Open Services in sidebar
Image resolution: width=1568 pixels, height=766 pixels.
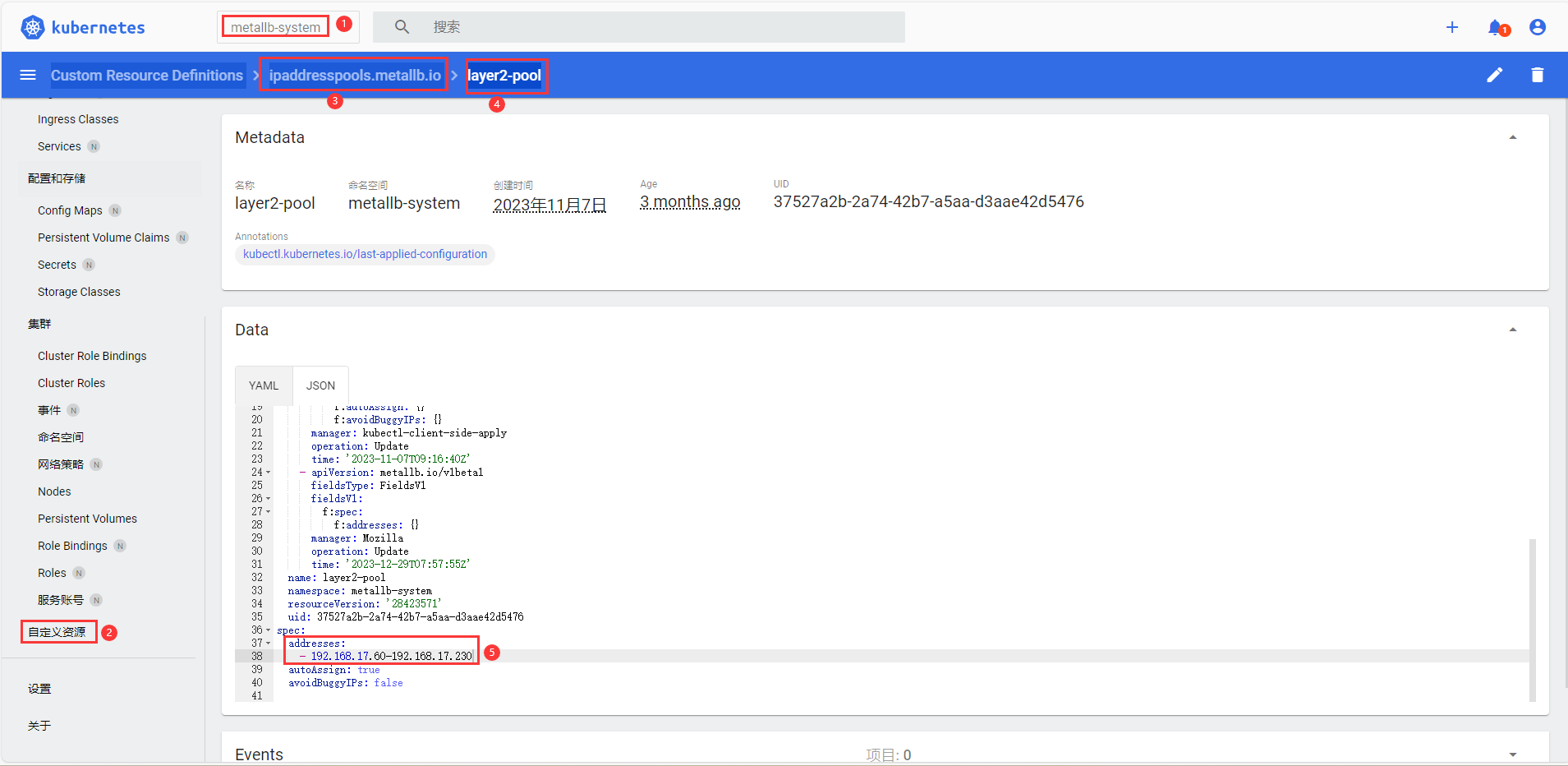(x=59, y=146)
